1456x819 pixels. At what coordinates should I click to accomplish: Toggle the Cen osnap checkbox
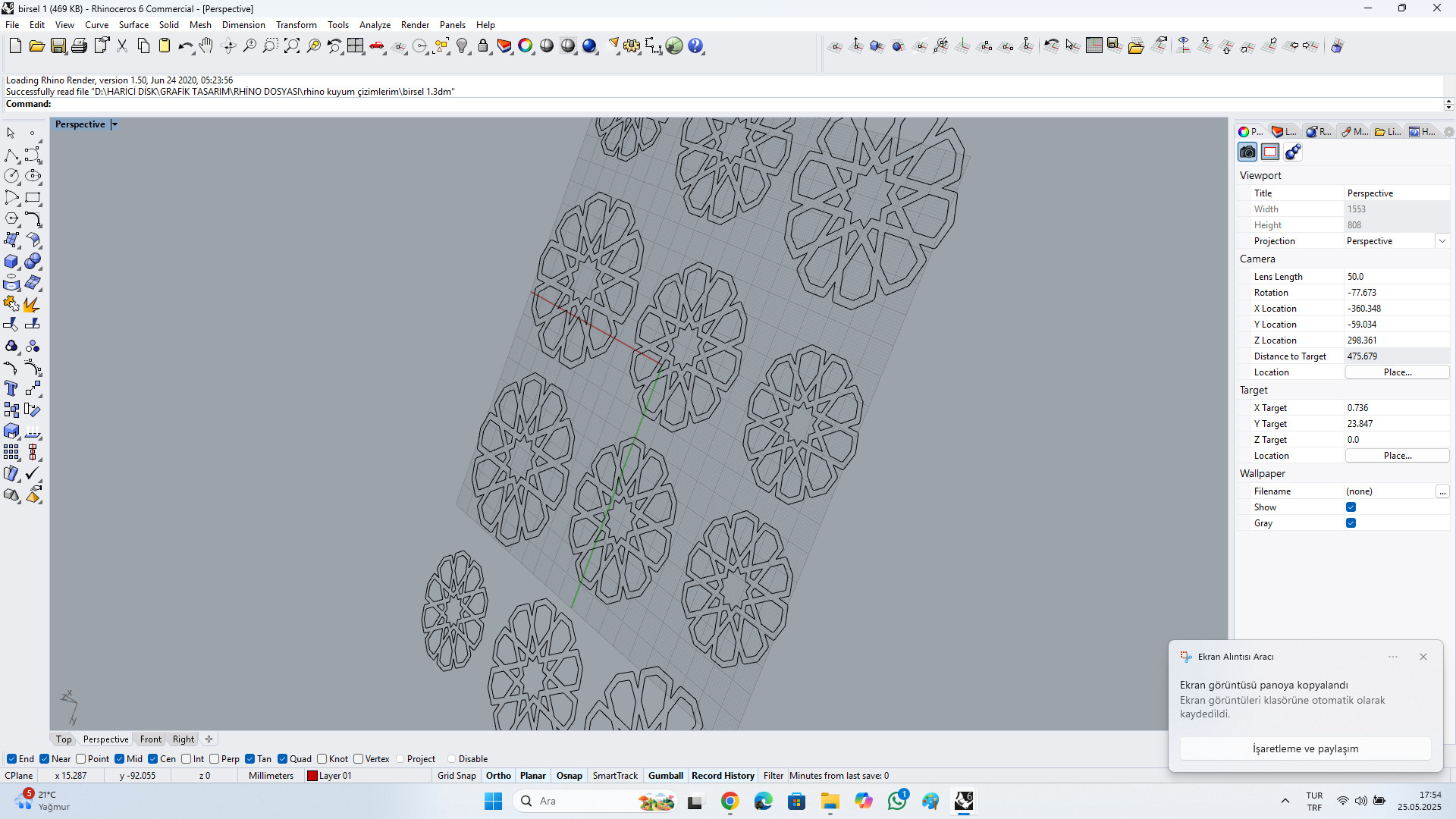coord(153,759)
